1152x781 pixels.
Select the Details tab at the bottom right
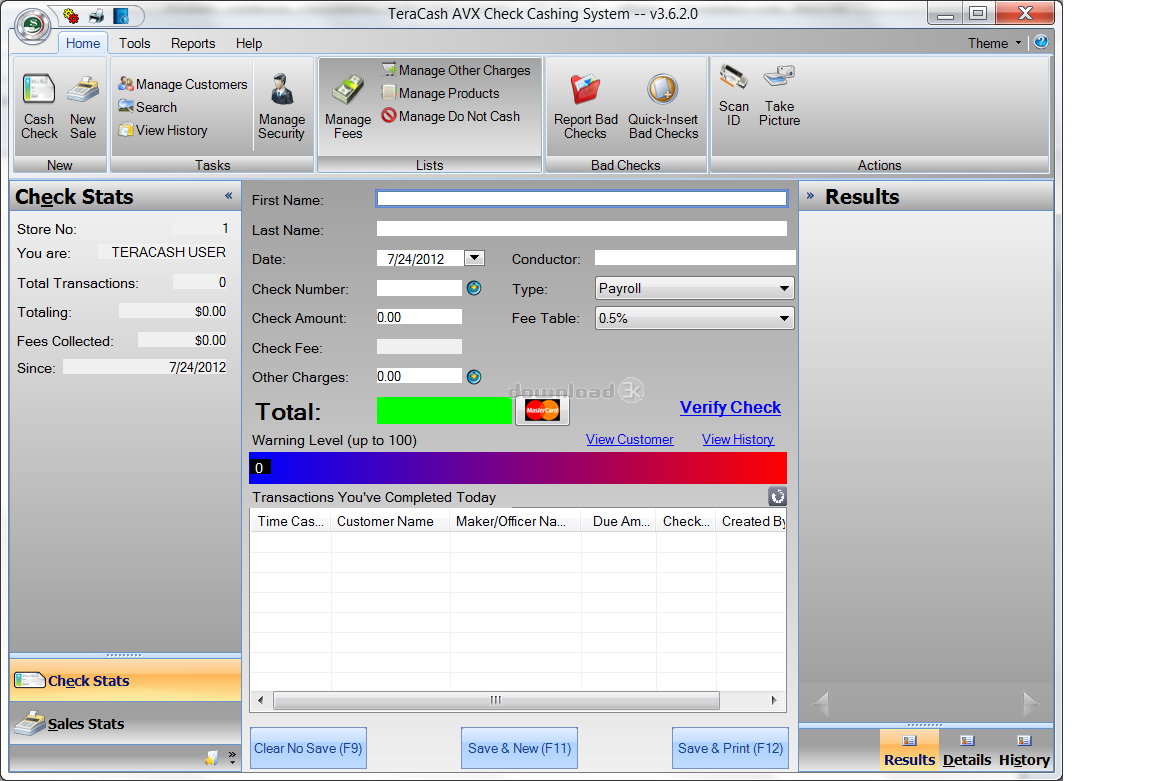(967, 749)
